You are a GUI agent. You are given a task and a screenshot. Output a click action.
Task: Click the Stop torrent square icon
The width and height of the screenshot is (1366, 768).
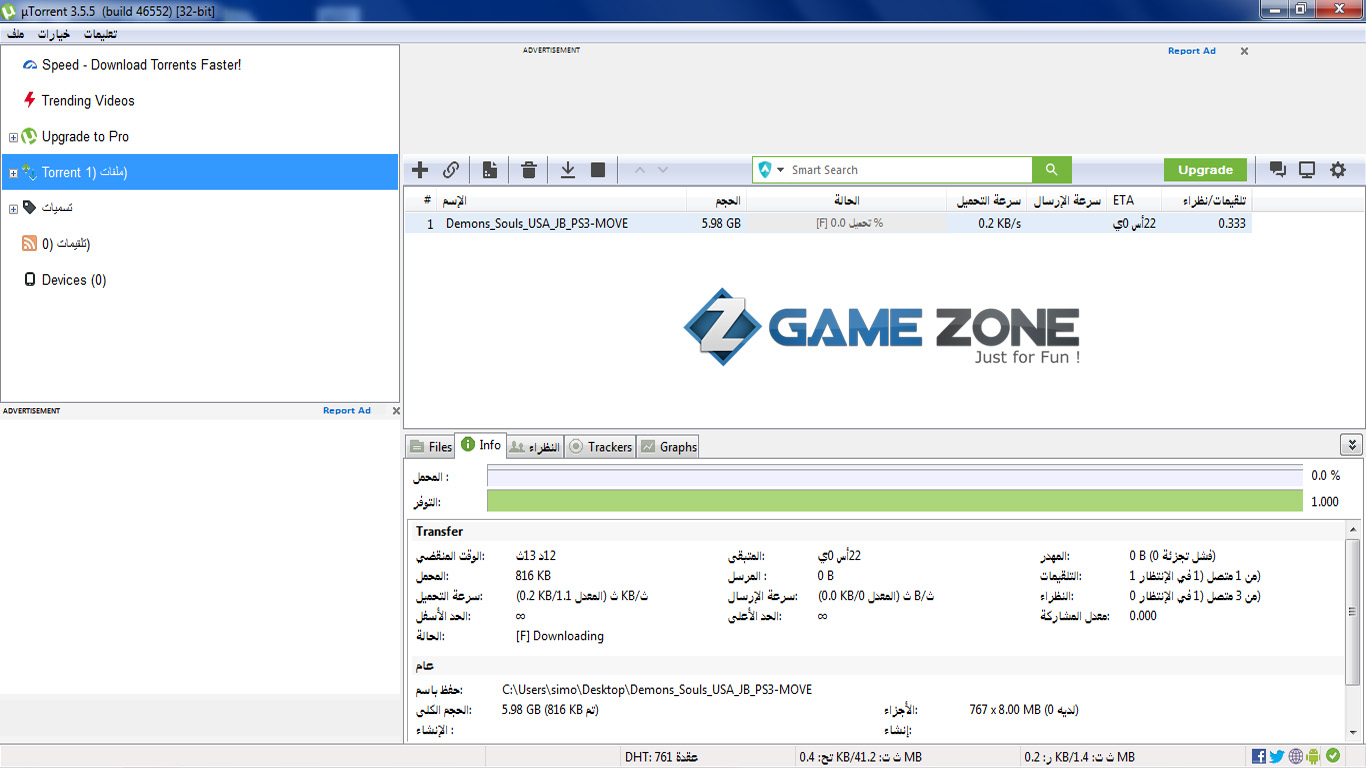(598, 170)
